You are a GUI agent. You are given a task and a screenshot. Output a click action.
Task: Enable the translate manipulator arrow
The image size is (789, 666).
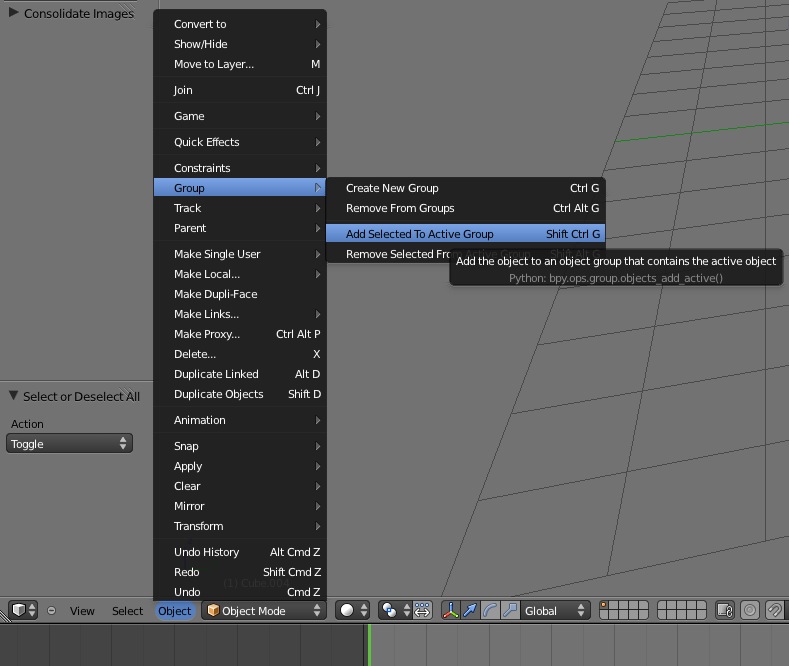click(470, 610)
